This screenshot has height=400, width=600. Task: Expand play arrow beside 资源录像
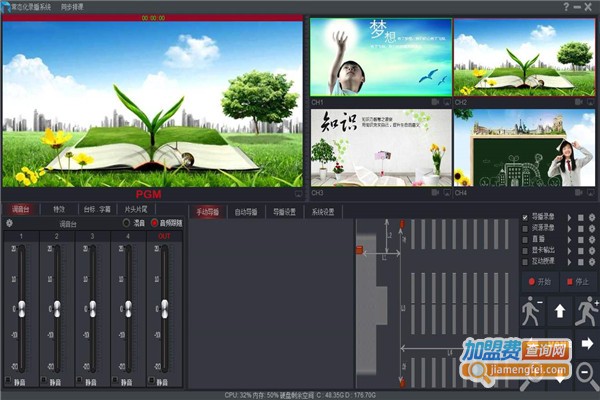(x=570, y=228)
